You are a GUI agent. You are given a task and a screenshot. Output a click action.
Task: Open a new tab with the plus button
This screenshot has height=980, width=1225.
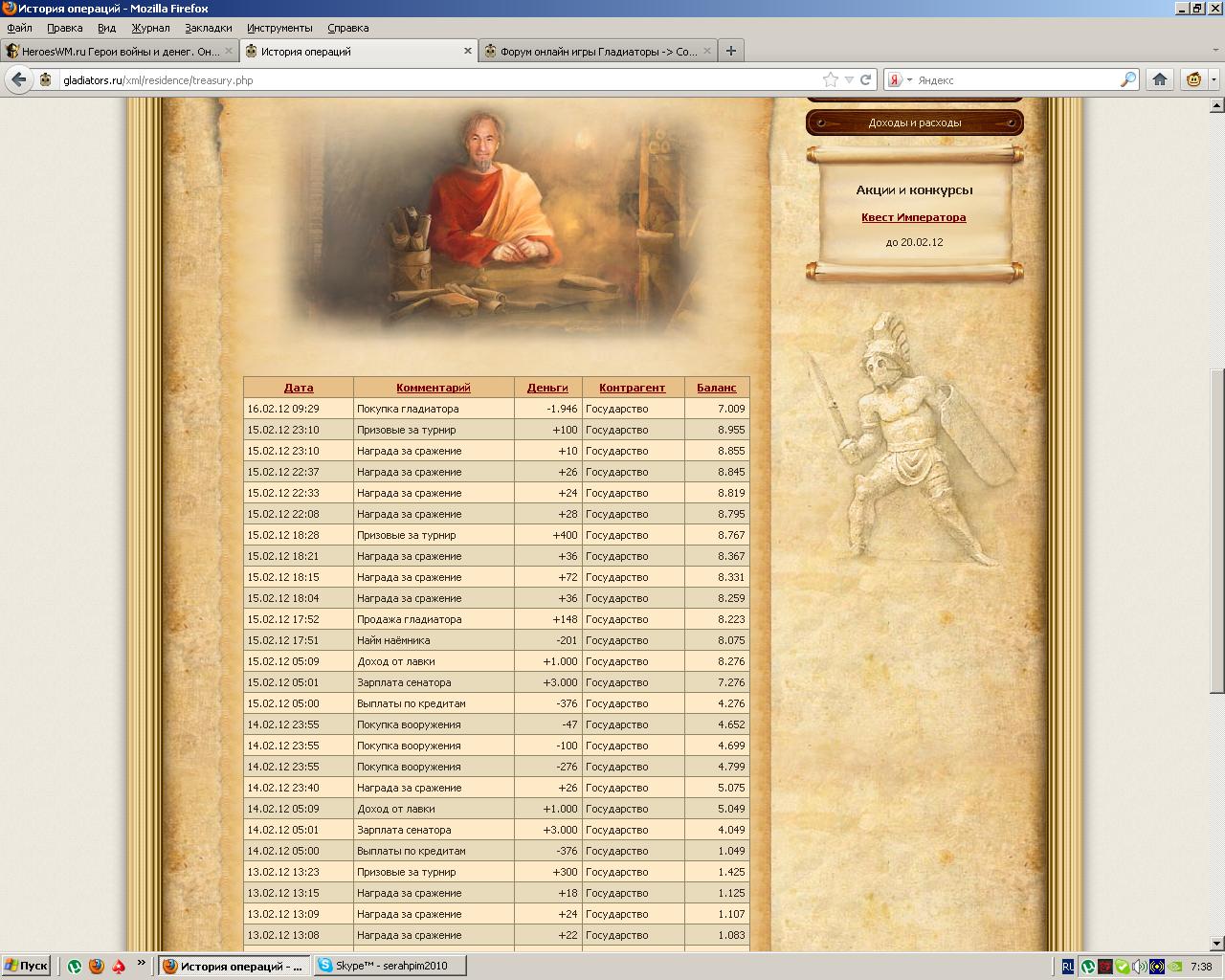(731, 51)
